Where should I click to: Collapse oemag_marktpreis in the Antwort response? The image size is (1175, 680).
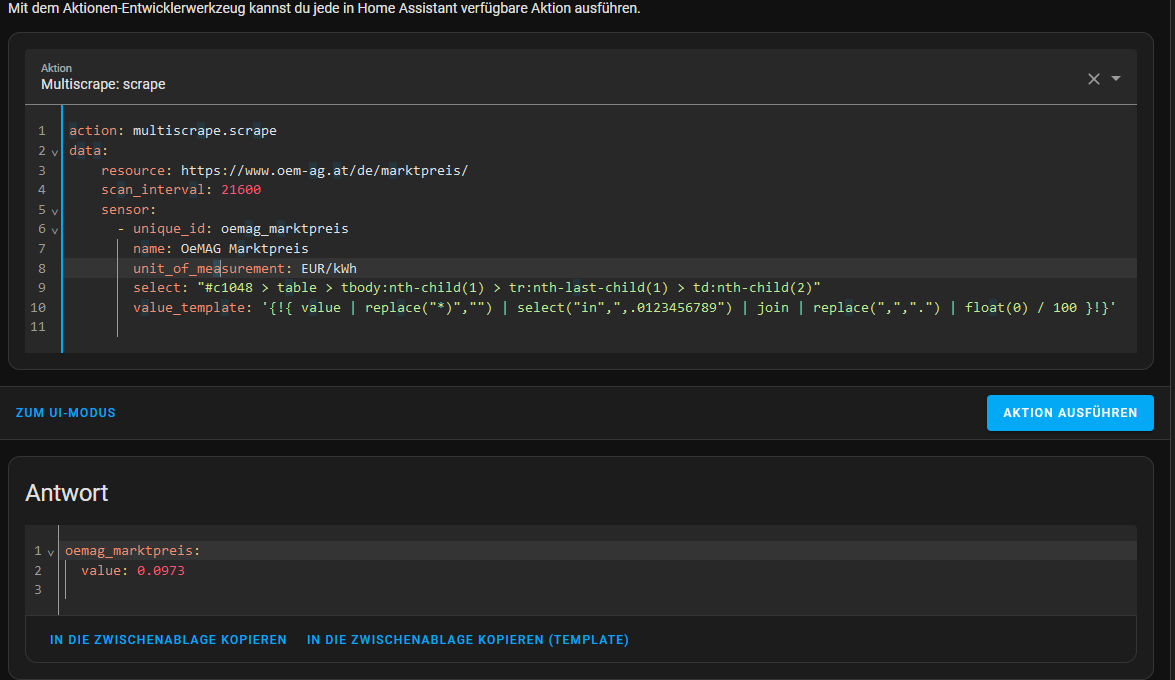50,552
